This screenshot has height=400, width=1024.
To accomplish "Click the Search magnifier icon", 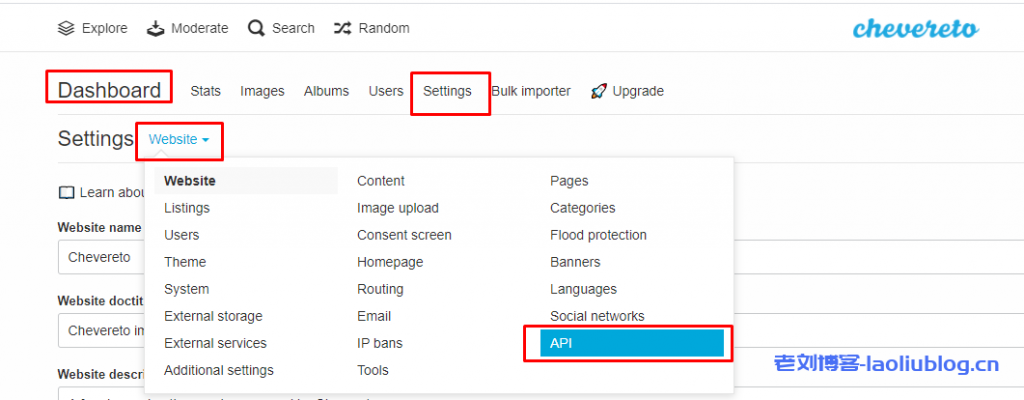I will click(256, 28).
